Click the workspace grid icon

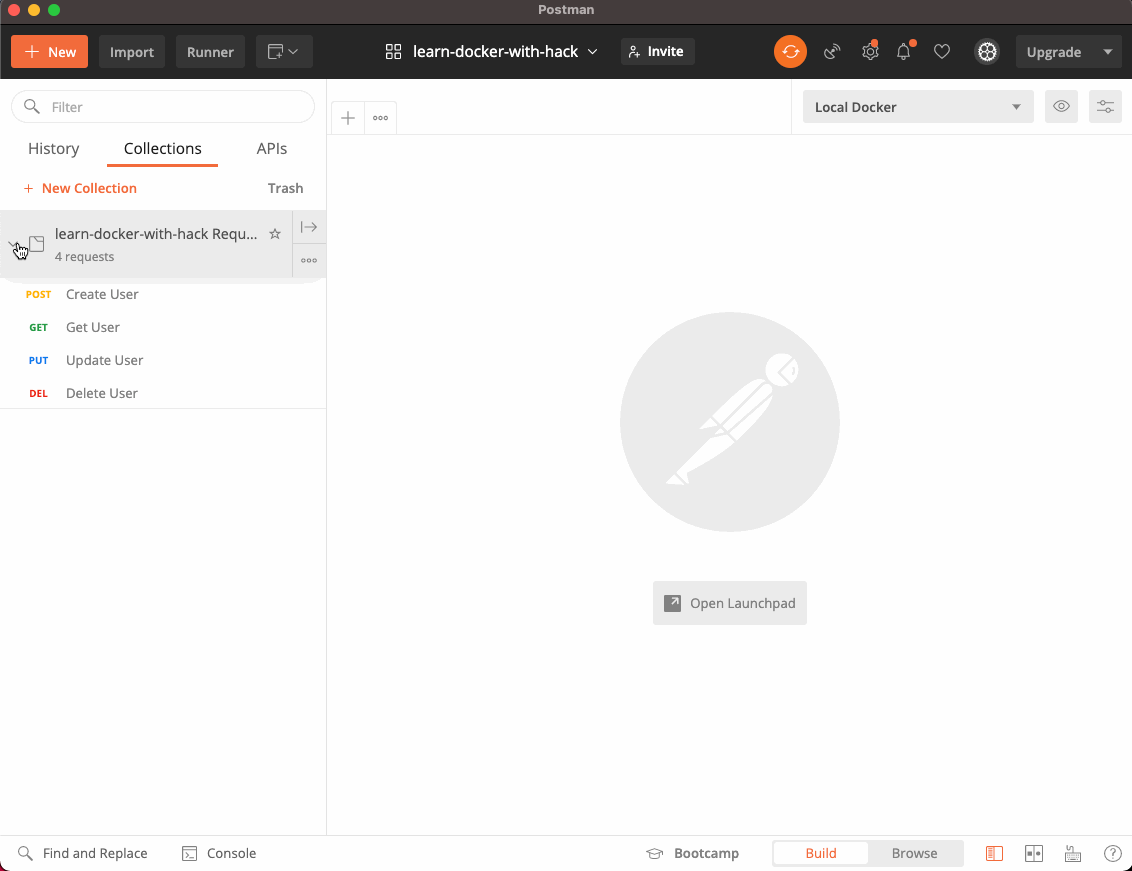[x=393, y=52]
